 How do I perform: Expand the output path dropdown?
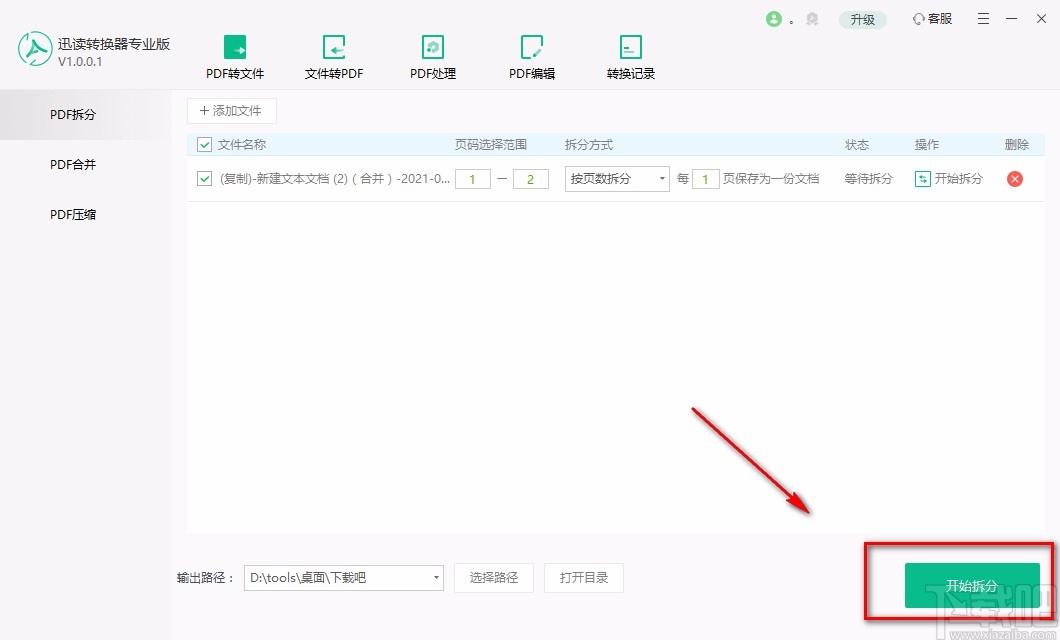[x=435, y=578]
